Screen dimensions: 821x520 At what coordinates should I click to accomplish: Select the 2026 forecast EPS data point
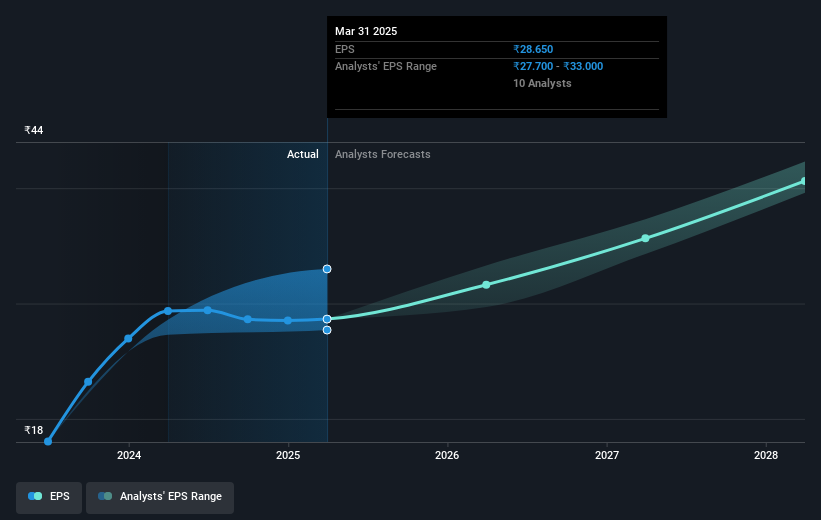click(486, 285)
